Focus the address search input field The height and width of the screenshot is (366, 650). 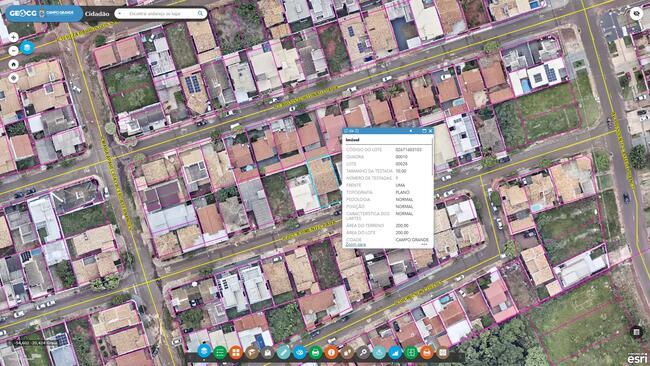(160, 14)
